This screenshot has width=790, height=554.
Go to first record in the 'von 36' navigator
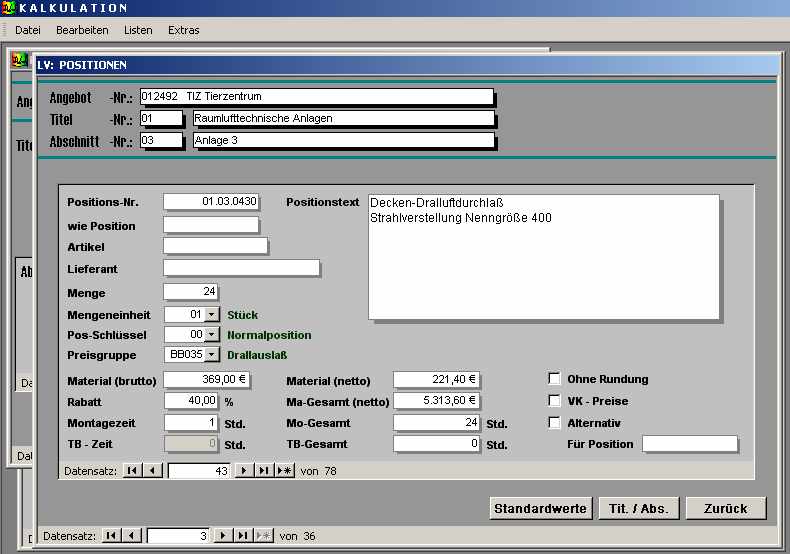(x=112, y=536)
